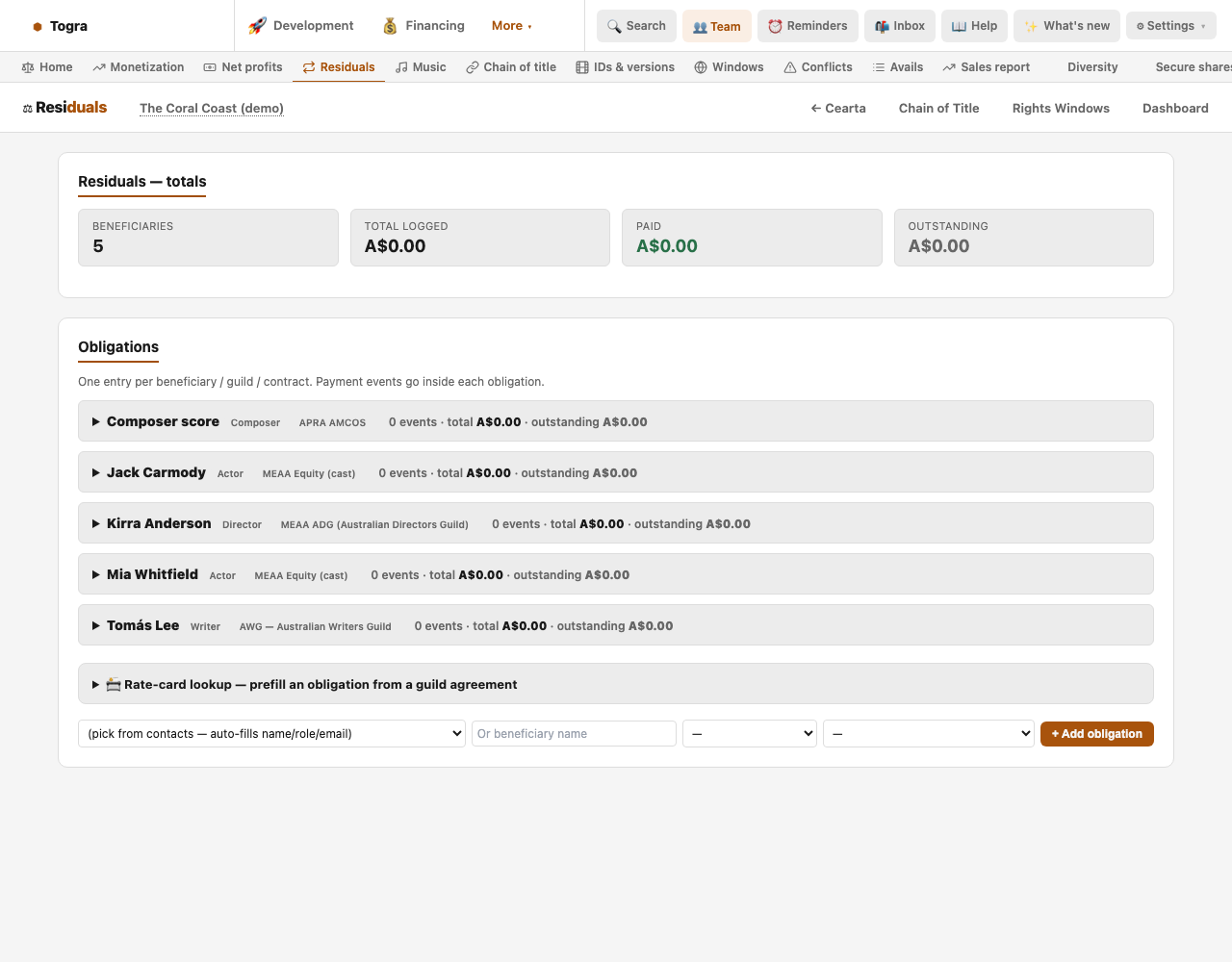Click the Togra logo icon
The height and width of the screenshot is (962, 1232).
point(38,27)
